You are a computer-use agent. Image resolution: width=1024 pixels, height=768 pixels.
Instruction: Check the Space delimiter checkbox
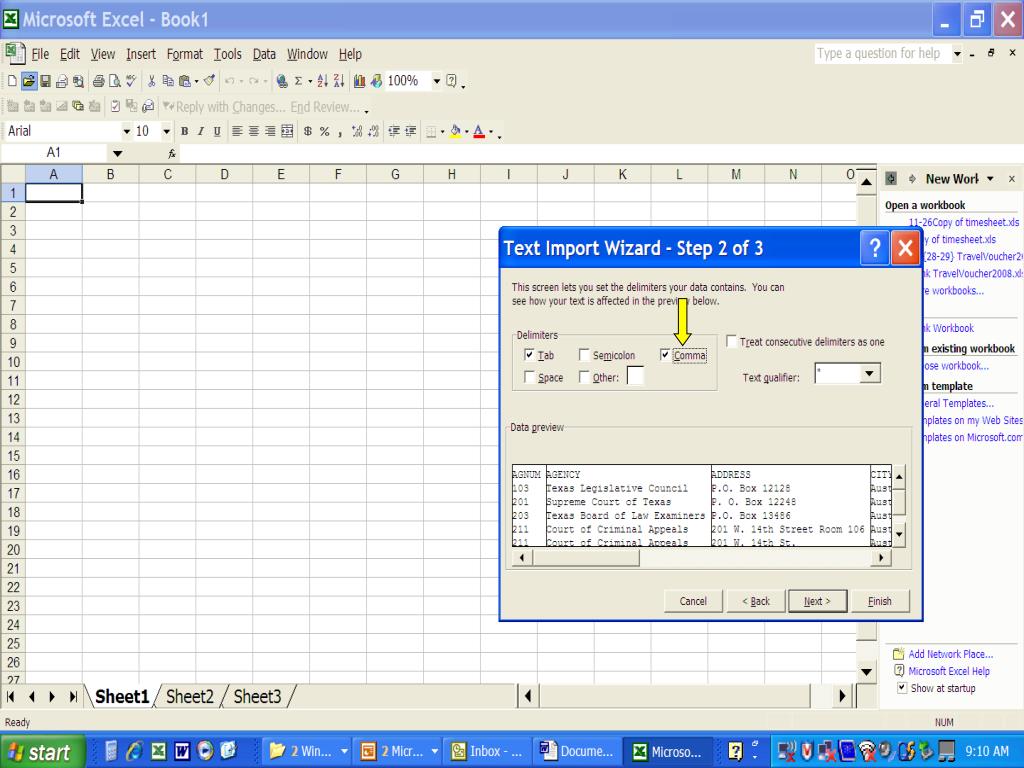pos(530,377)
